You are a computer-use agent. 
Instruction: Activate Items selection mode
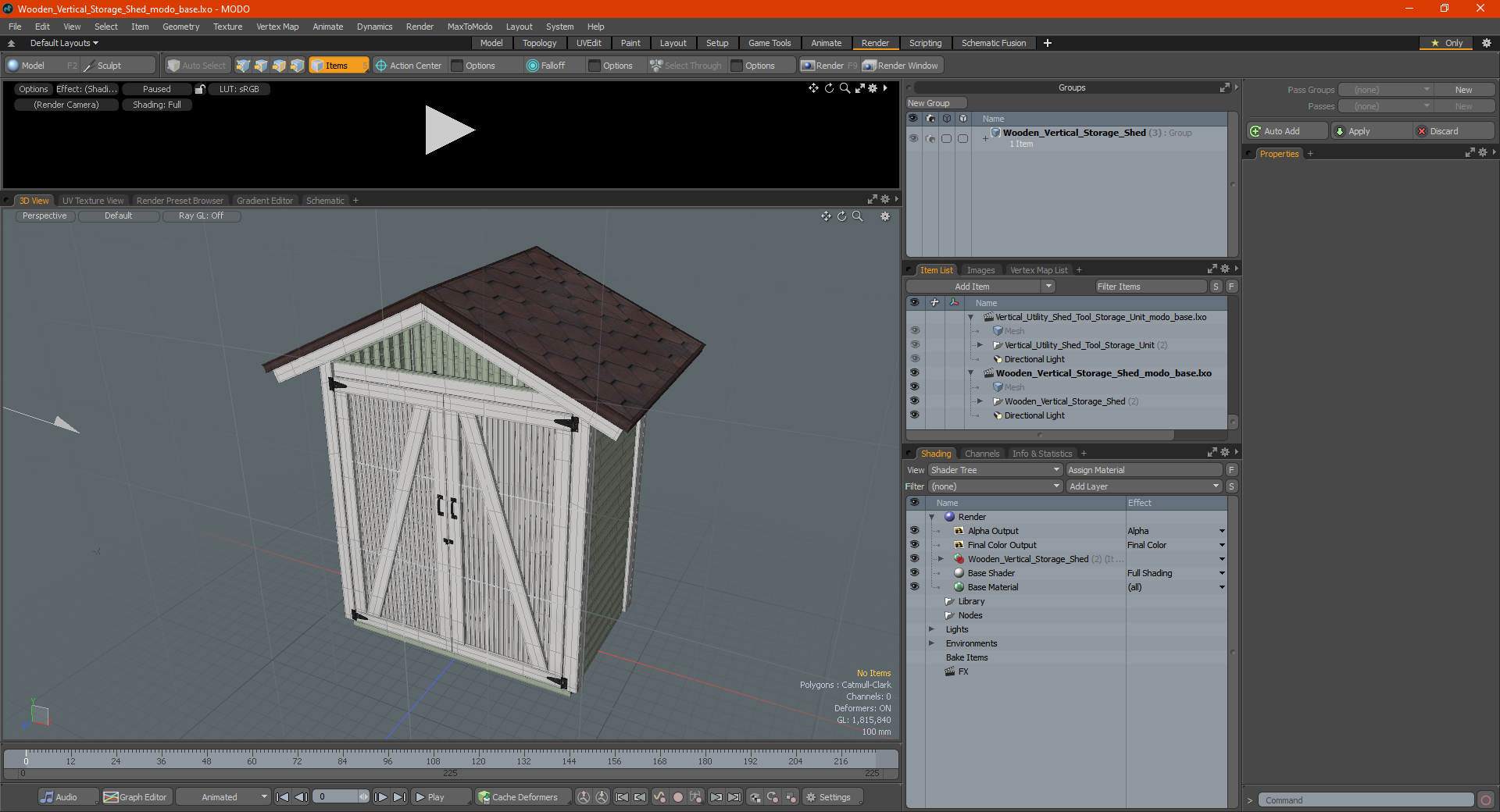338,66
